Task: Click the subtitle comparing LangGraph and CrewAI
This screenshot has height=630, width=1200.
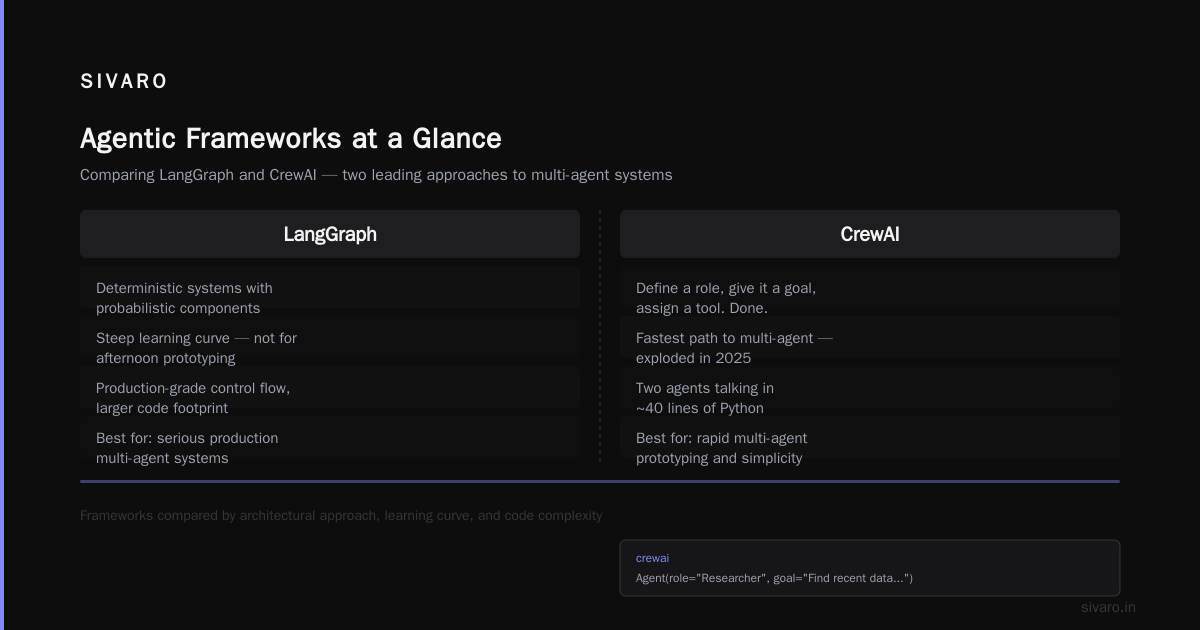Action: pyautogui.click(x=376, y=175)
